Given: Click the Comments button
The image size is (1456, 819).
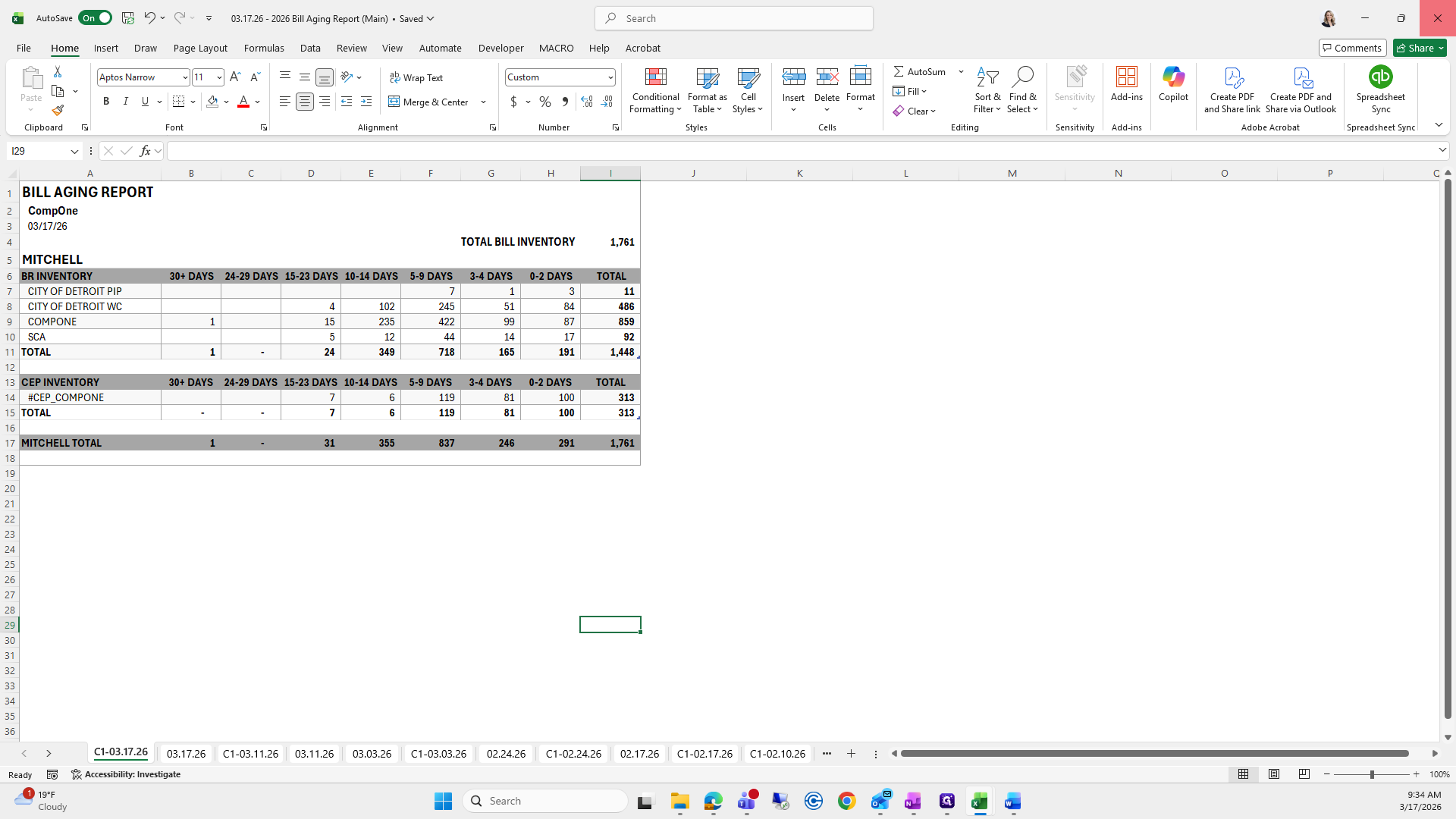Looking at the screenshot, I should [x=1352, y=48].
